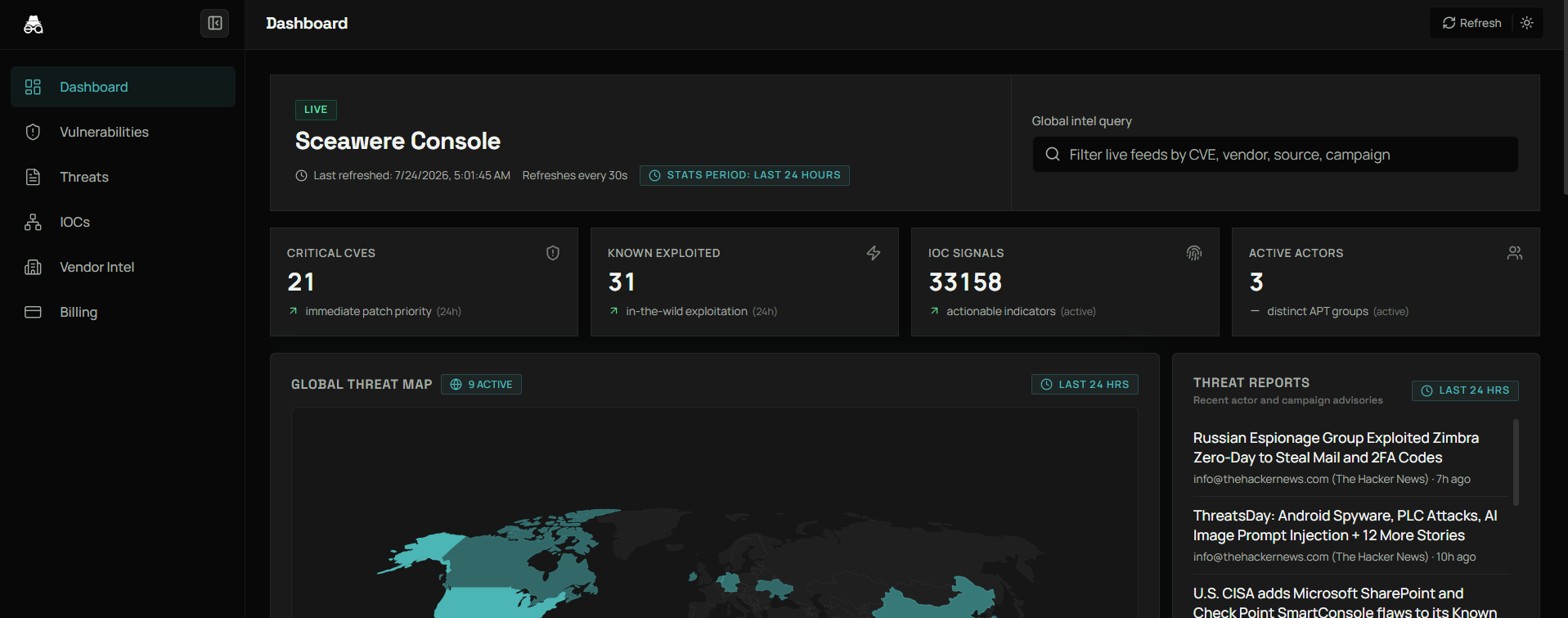This screenshot has width=1568, height=618.
Task: Click the Sceawere Console heading
Action: tap(398, 141)
